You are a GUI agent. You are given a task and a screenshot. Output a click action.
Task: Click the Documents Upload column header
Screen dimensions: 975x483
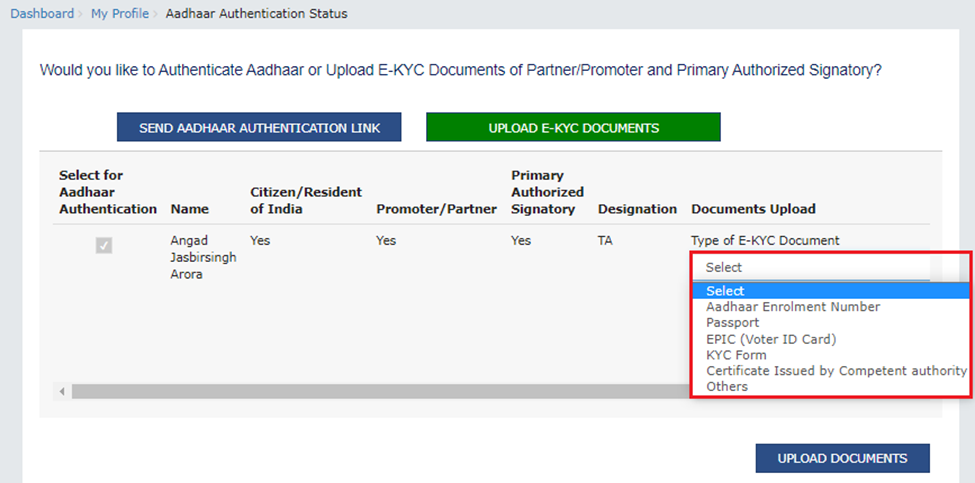point(753,209)
